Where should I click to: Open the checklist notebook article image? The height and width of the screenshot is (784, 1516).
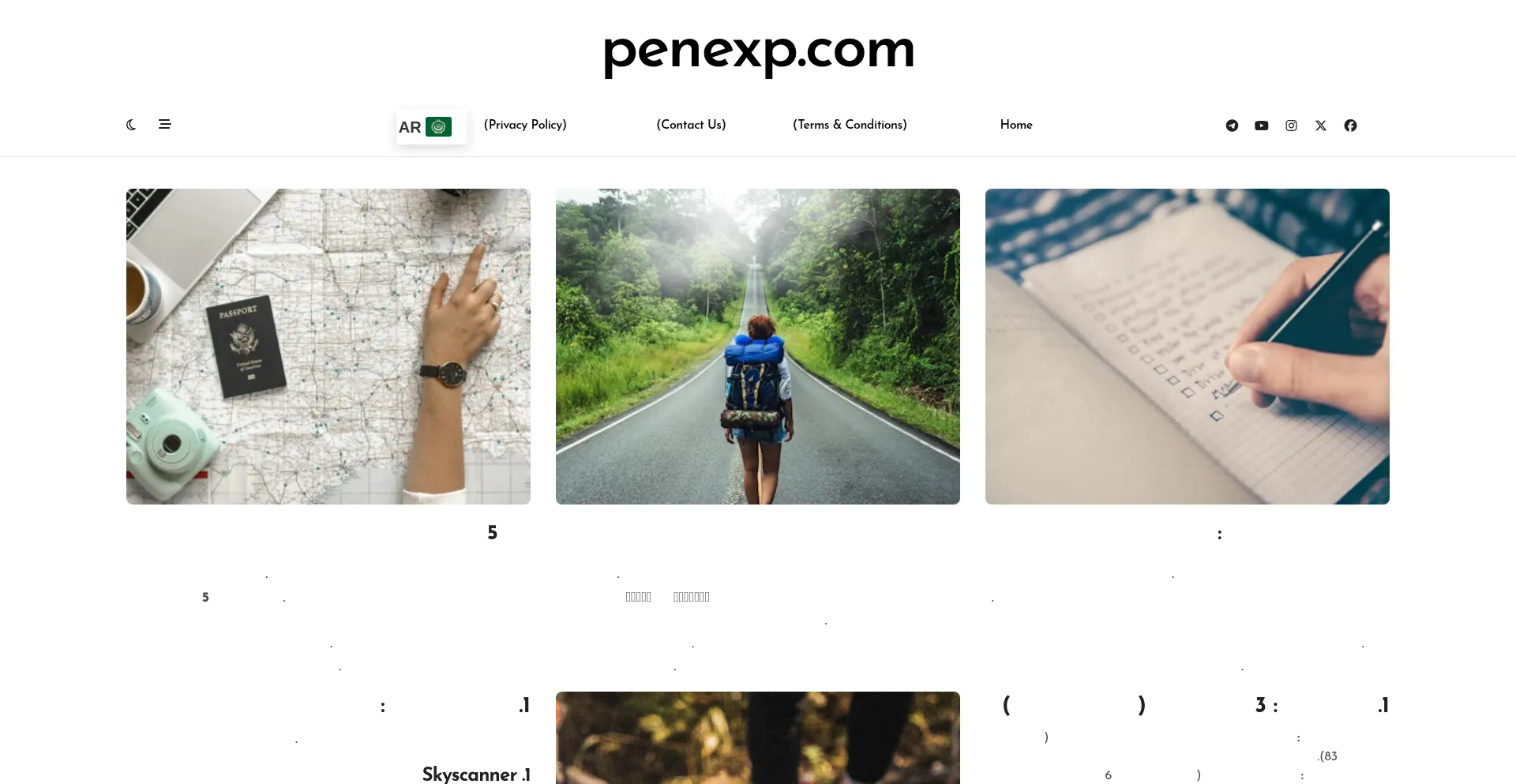tap(1188, 347)
